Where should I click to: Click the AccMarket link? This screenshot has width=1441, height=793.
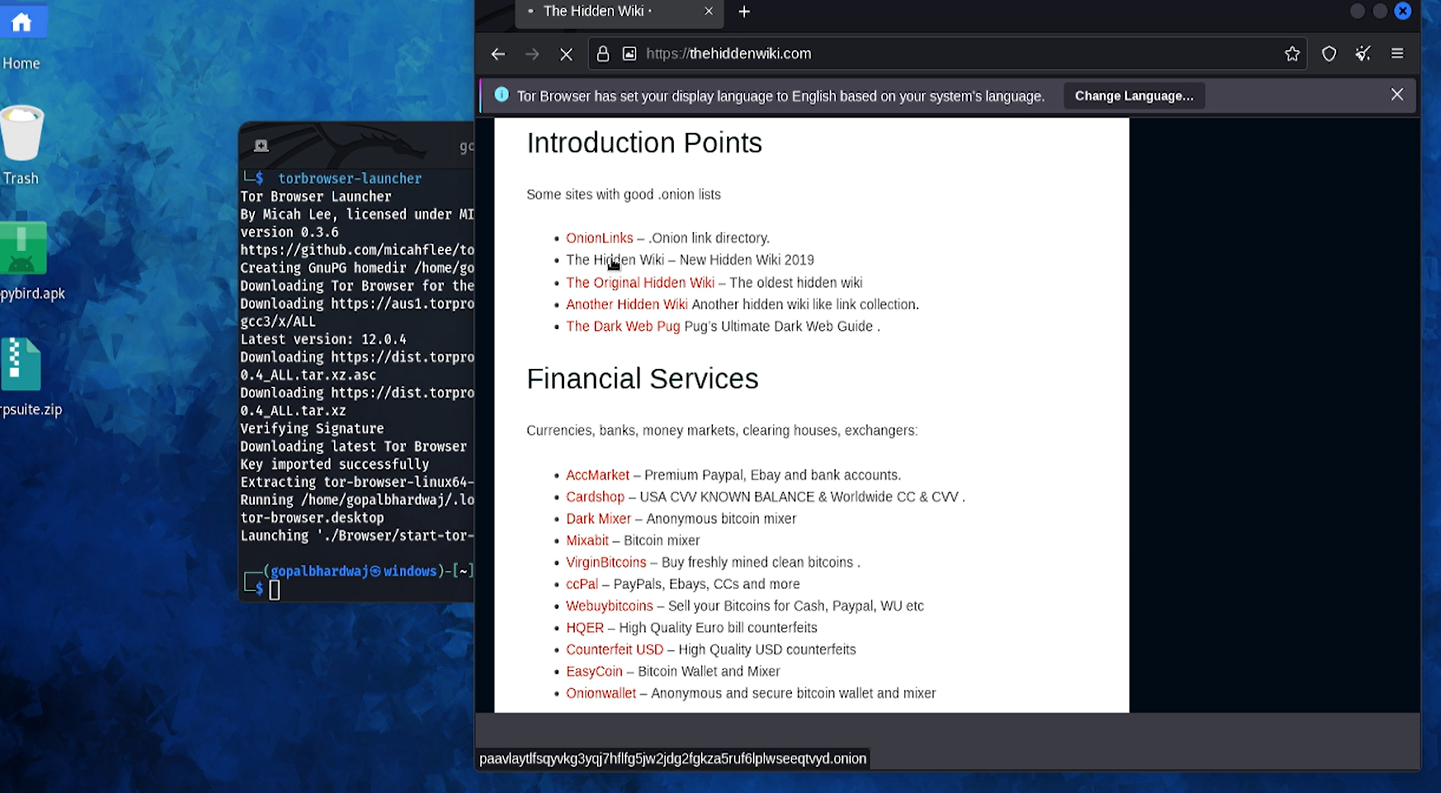click(598, 475)
